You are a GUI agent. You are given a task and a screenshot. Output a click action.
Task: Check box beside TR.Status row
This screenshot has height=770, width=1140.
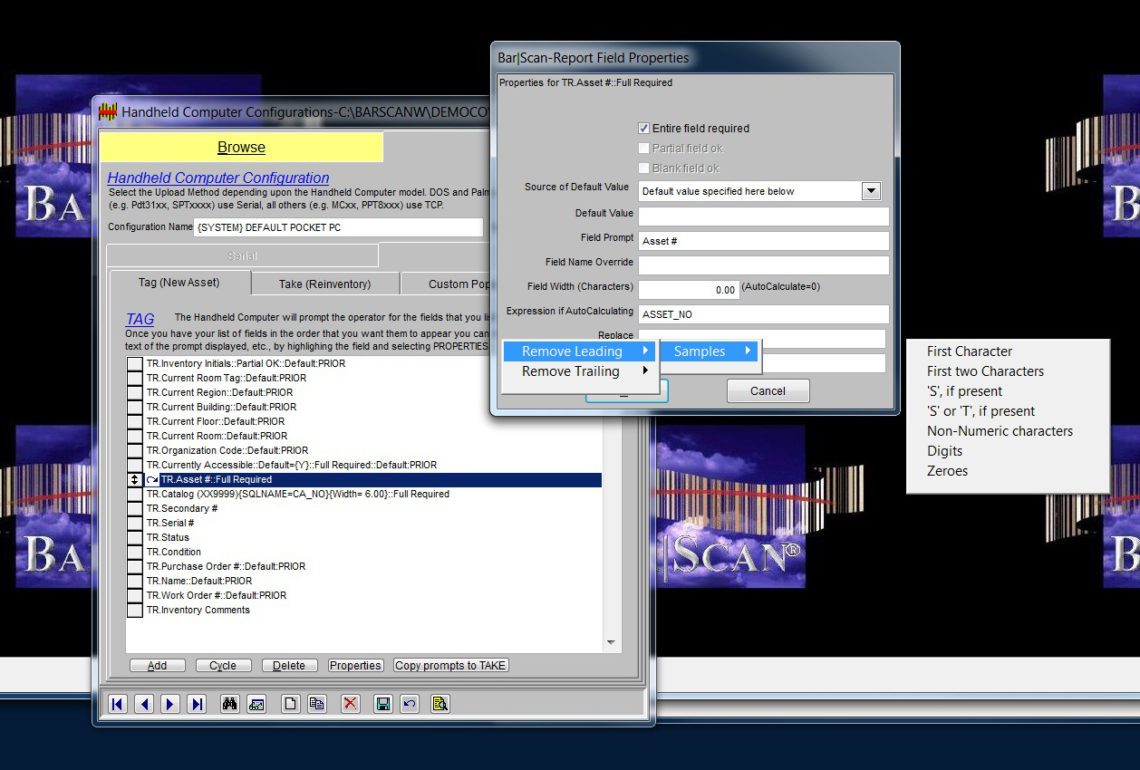click(x=135, y=537)
